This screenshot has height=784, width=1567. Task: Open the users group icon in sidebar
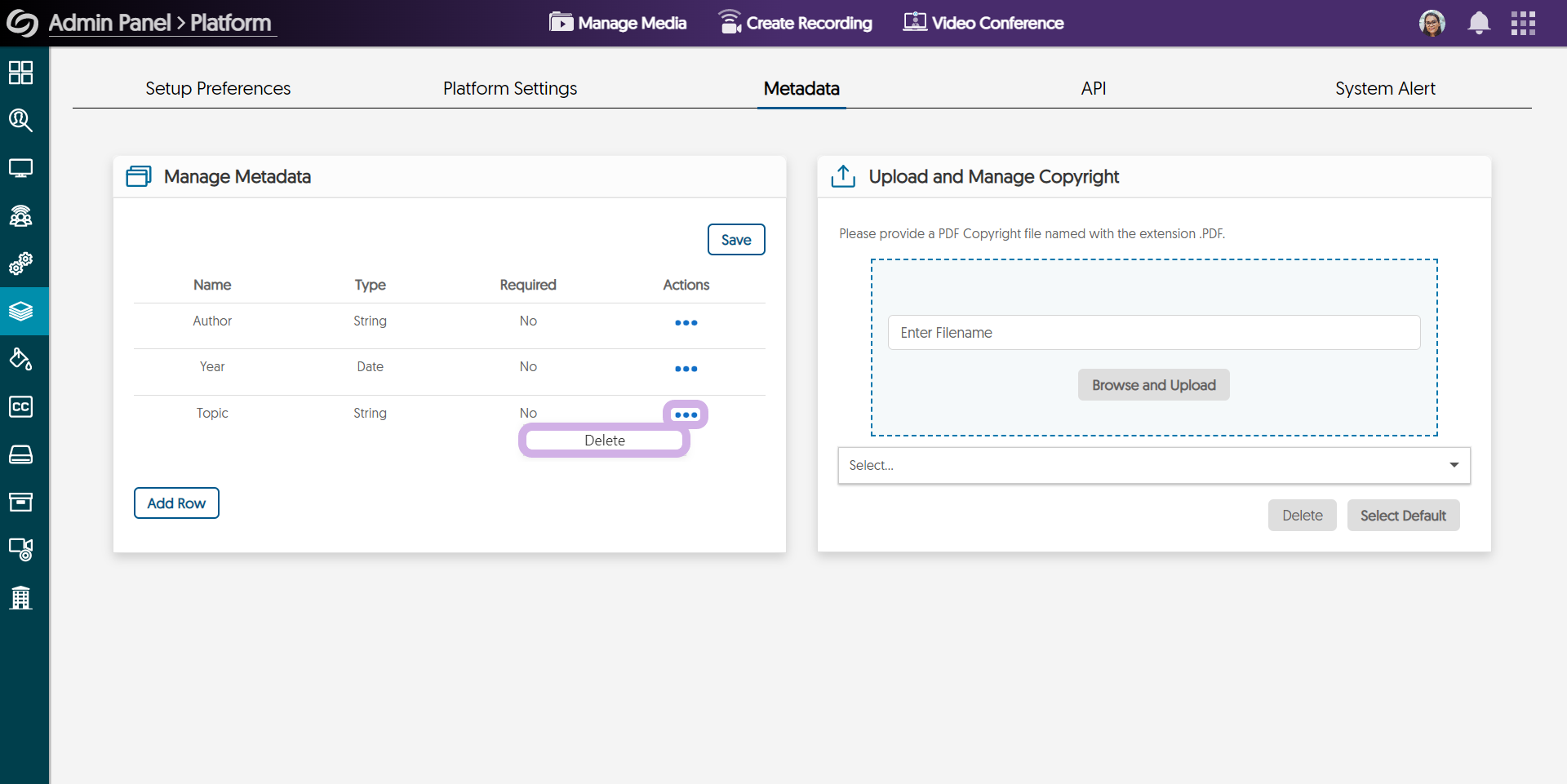click(x=20, y=216)
